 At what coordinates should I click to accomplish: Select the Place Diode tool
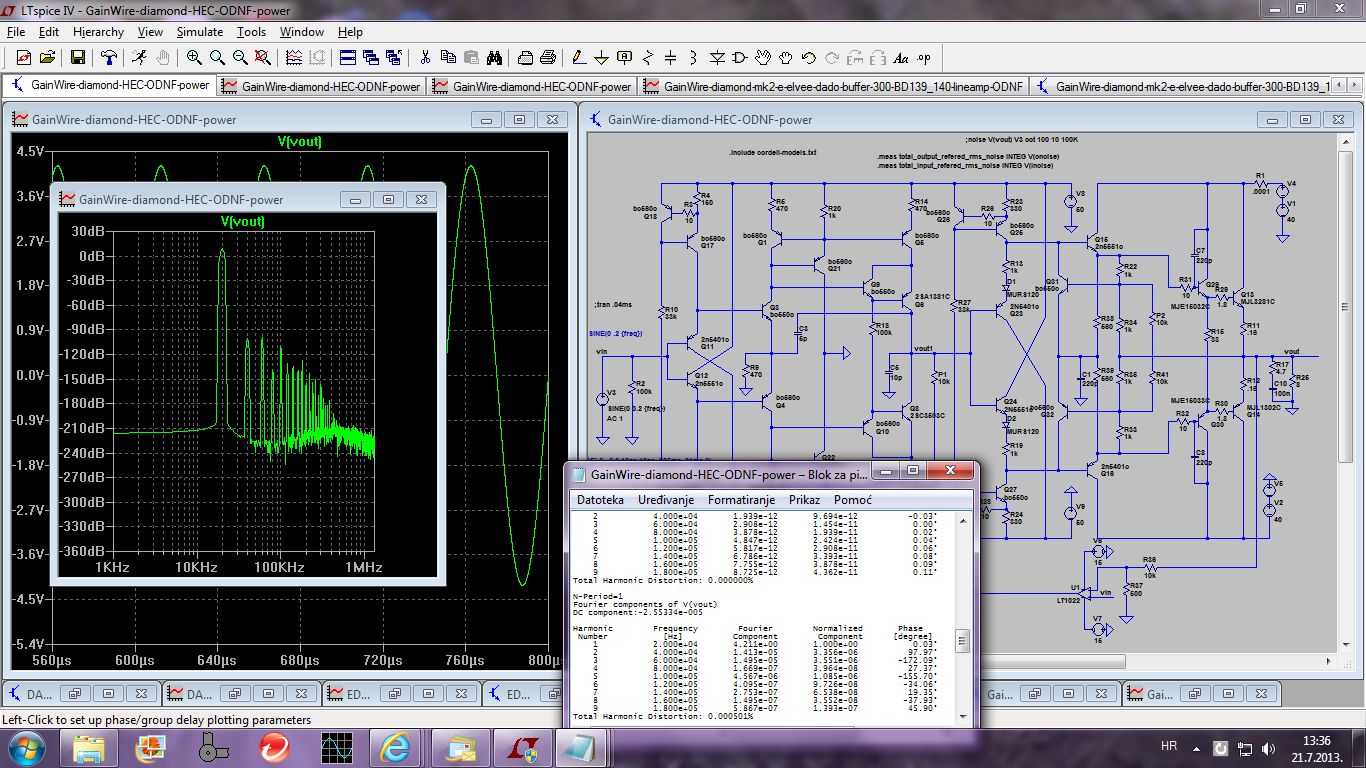pos(718,57)
